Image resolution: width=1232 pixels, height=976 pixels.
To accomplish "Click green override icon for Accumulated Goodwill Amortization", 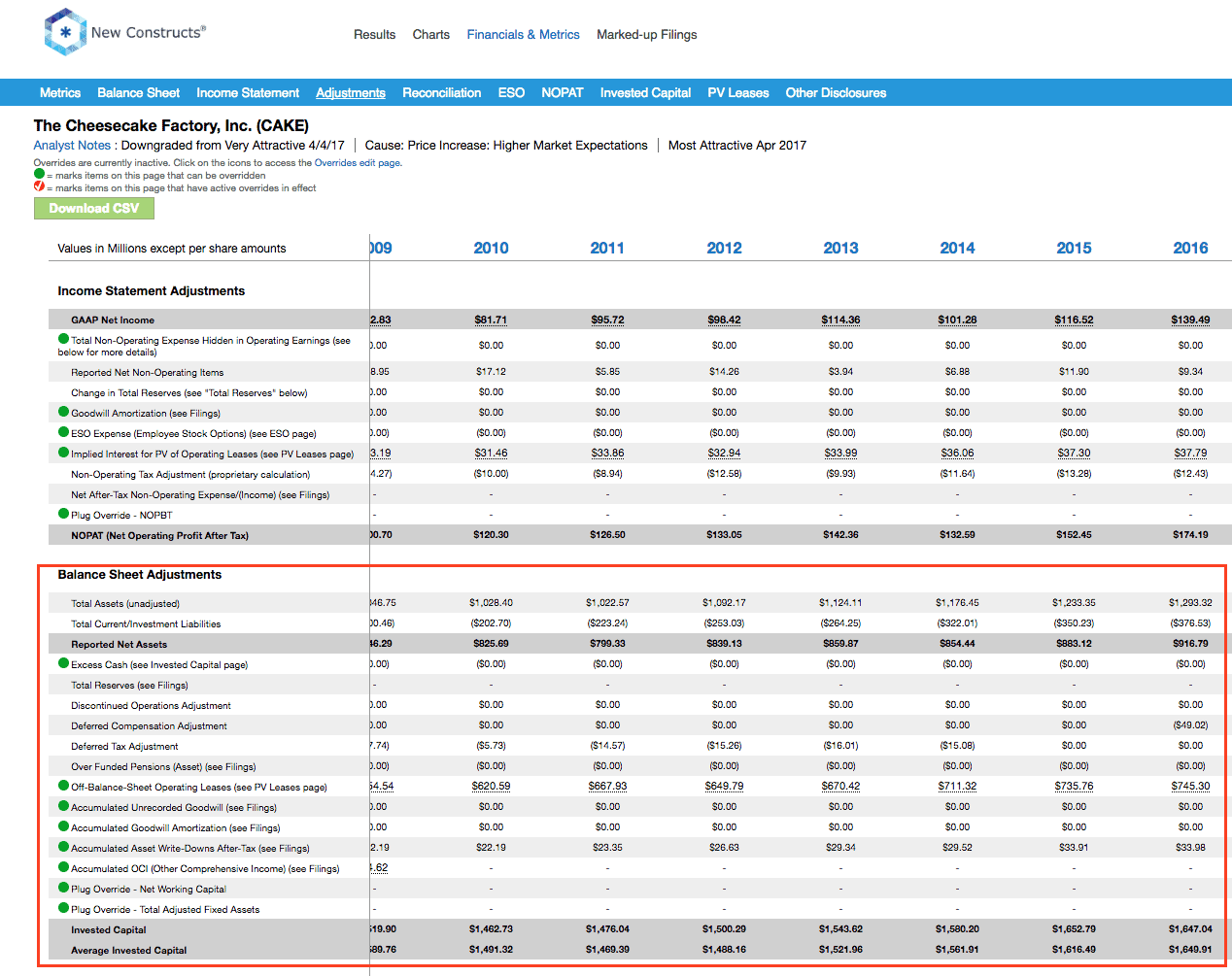I will tap(63, 826).
